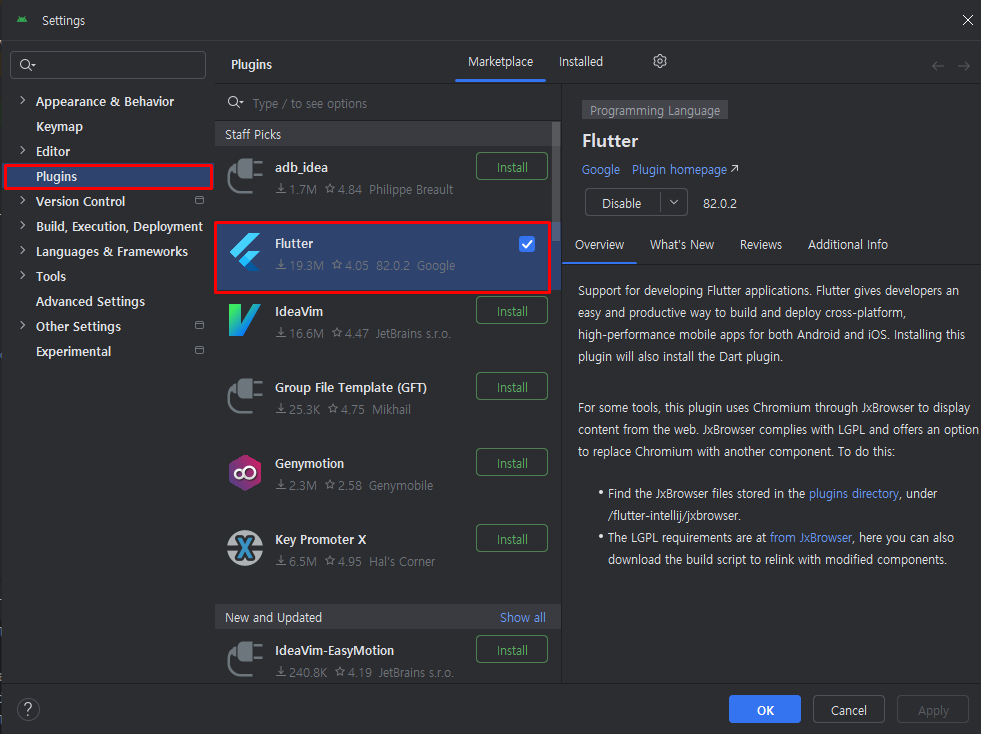Click the Apply button
Screen dimensions: 981x734
pos(933,710)
